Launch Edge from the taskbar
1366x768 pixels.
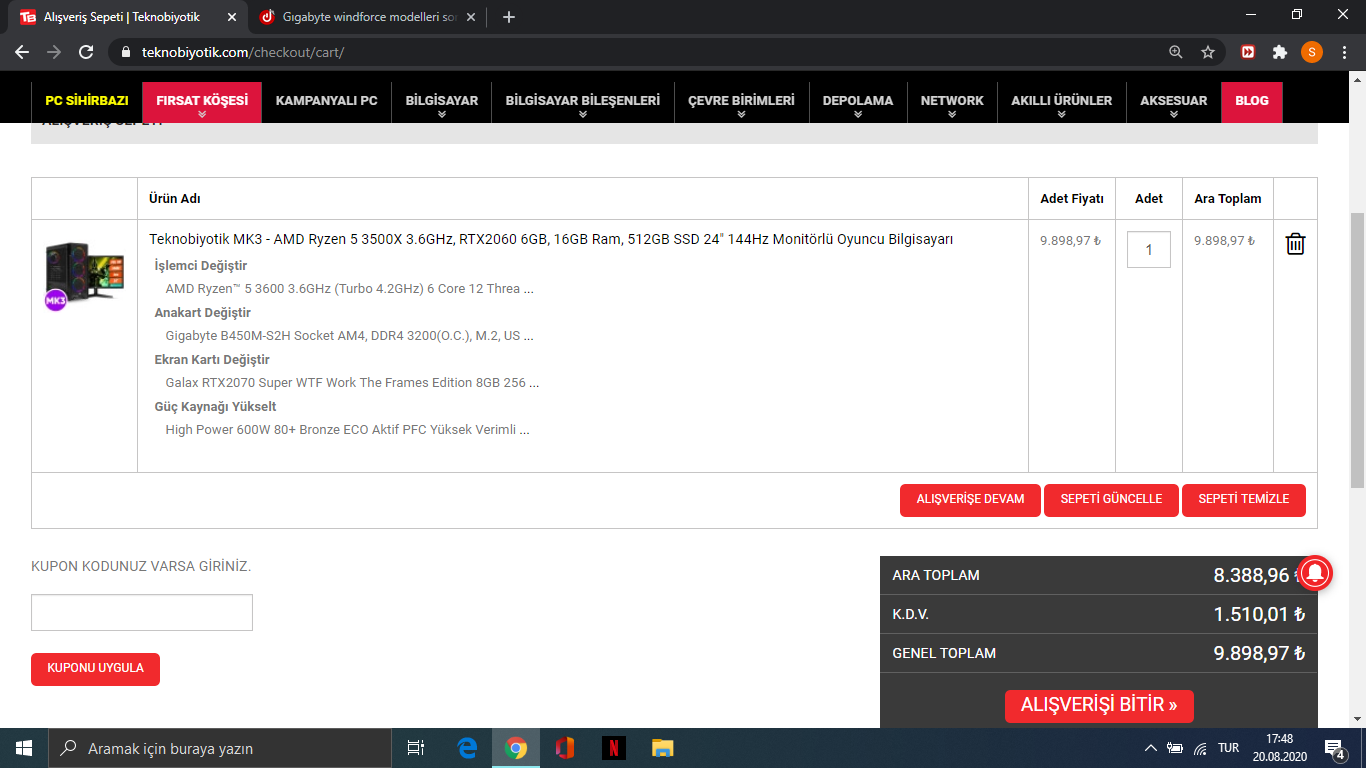tap(467, 748)
